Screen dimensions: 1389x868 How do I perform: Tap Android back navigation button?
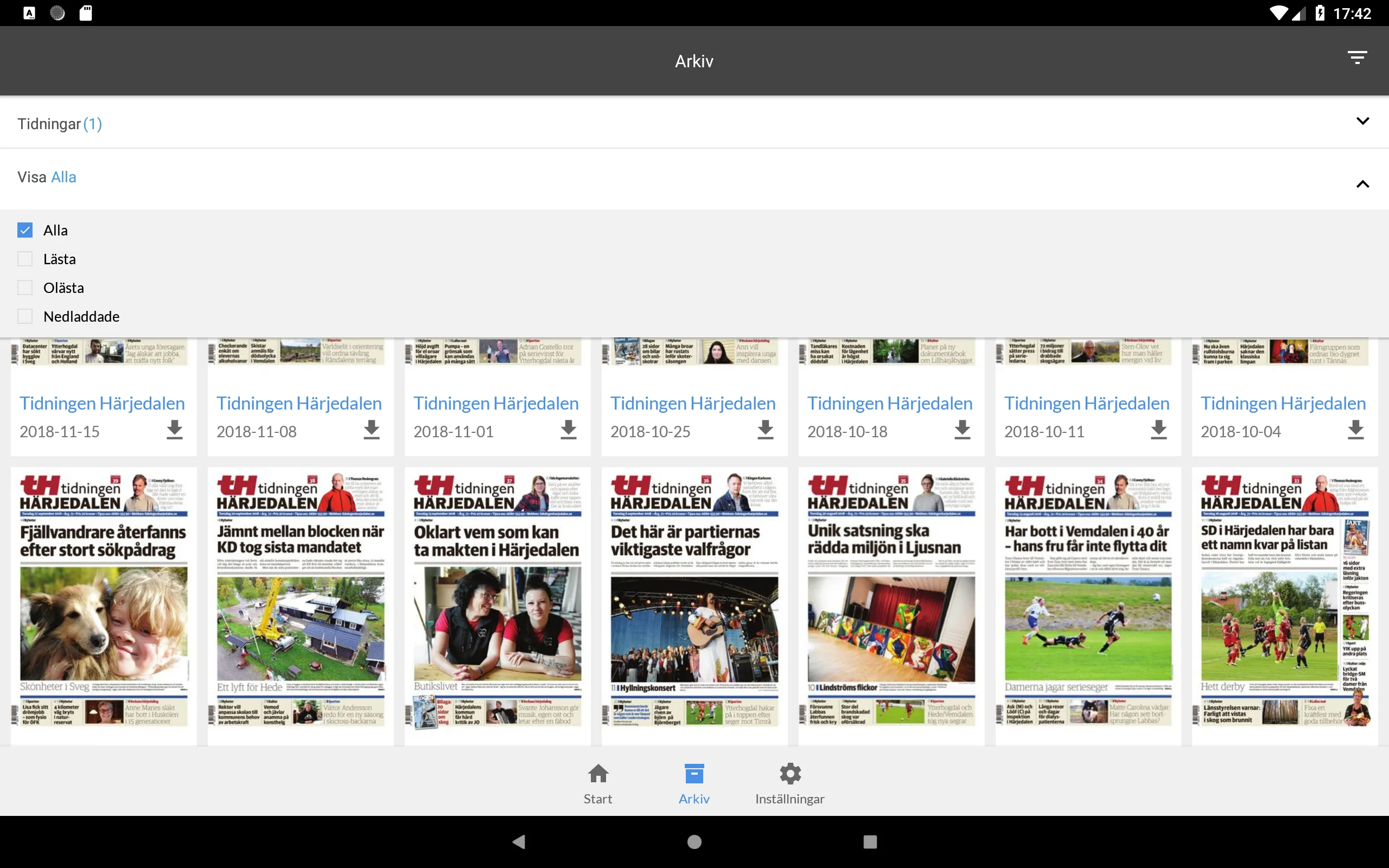coord(519,841)
